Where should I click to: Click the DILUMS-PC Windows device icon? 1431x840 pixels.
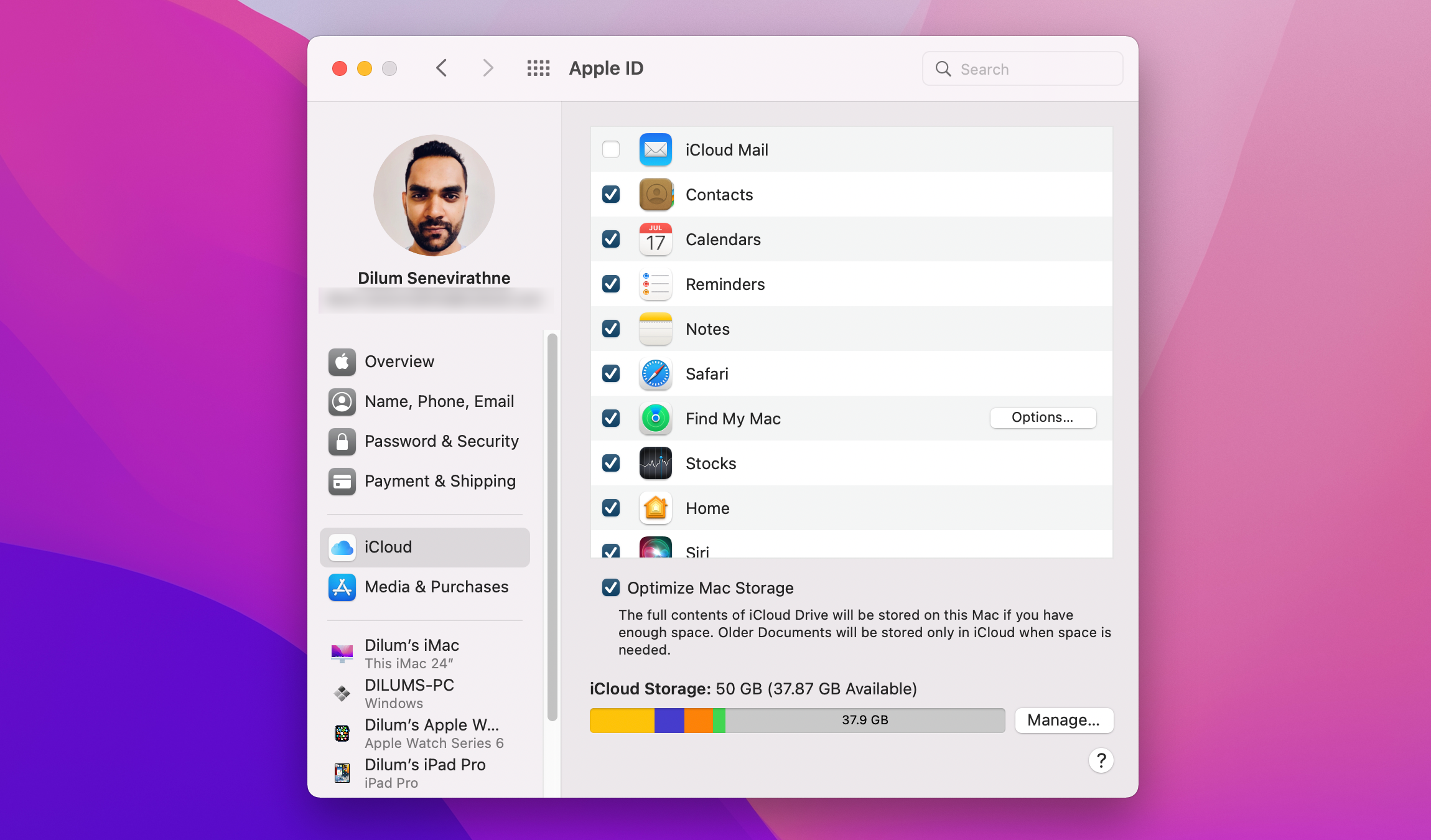[342, 693]
